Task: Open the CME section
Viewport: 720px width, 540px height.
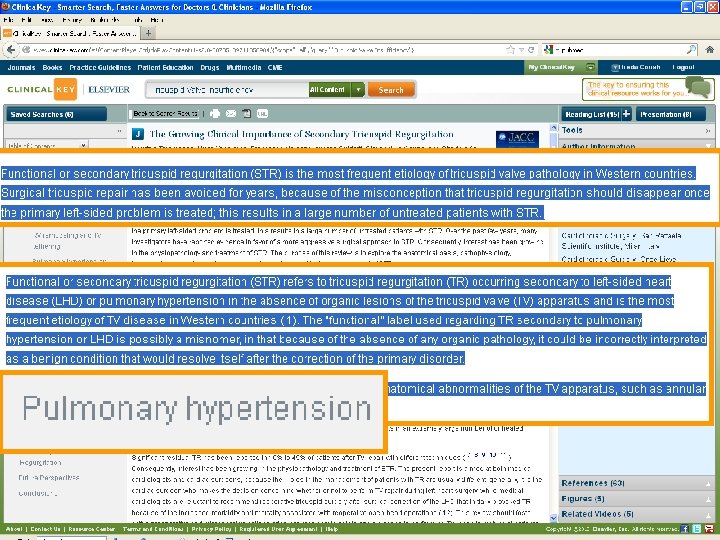Action: click(x=275, y=68)
